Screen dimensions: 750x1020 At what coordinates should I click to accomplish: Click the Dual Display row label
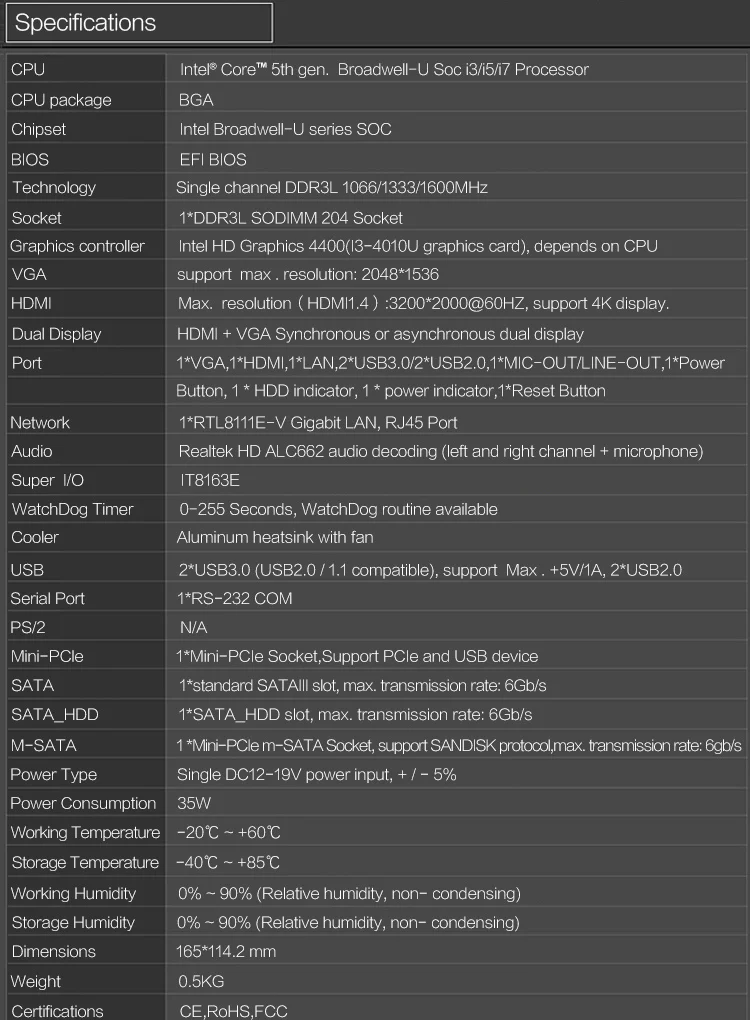[57, 334]
